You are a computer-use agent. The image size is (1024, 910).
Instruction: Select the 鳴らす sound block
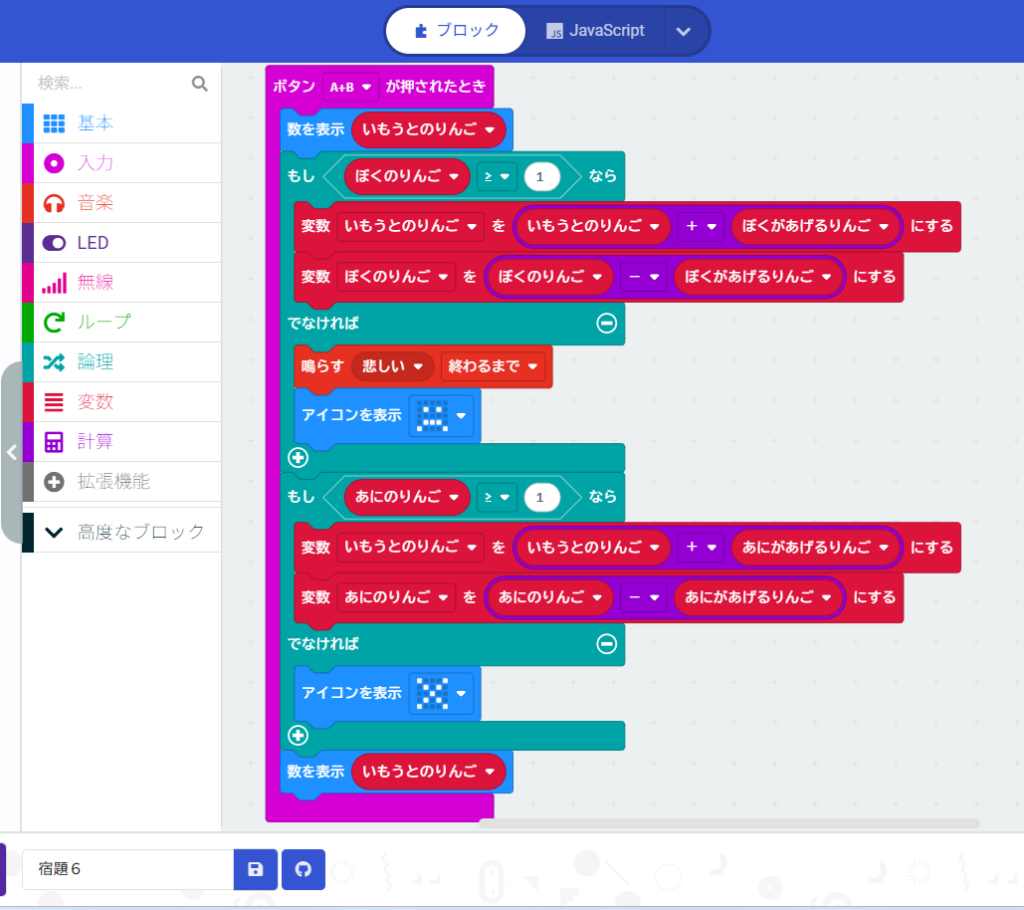[322, 366]
